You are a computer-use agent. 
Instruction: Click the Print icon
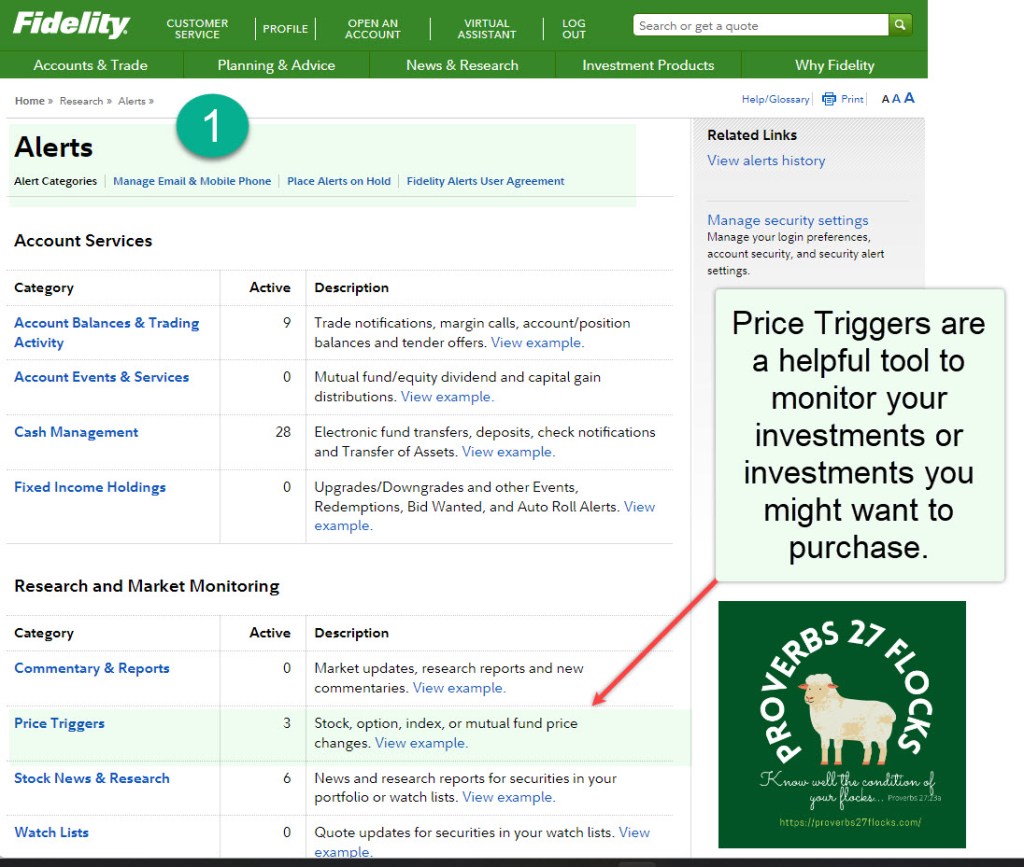tap(829, 99)
